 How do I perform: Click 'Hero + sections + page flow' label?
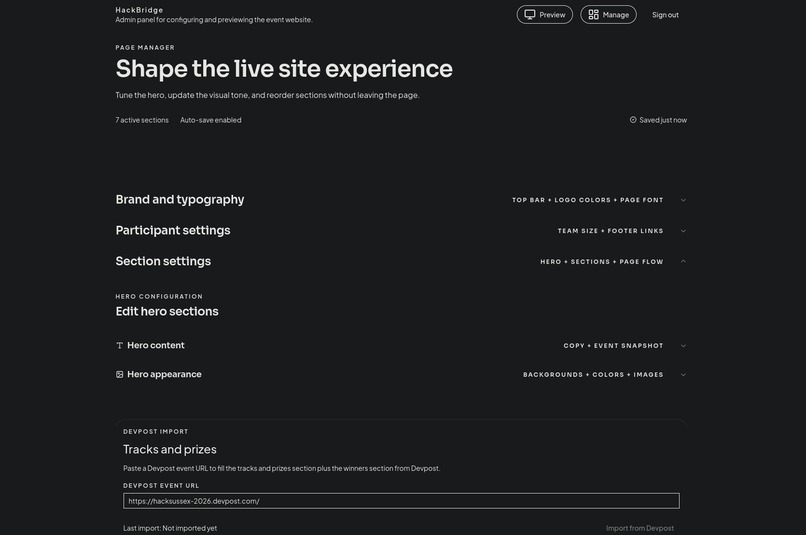point(602,262)
